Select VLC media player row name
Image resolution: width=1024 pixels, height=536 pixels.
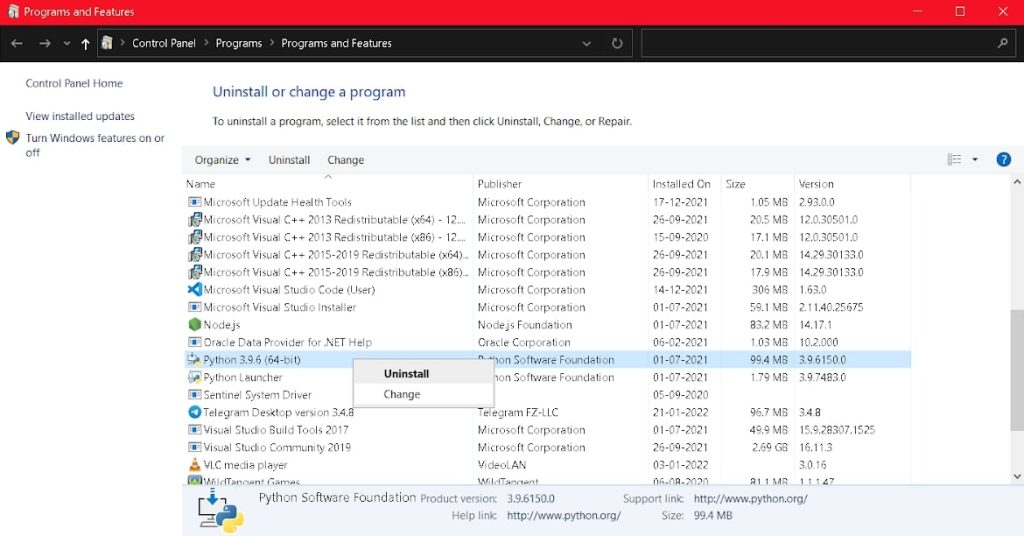pyautogui.click(x=246, y=465)
